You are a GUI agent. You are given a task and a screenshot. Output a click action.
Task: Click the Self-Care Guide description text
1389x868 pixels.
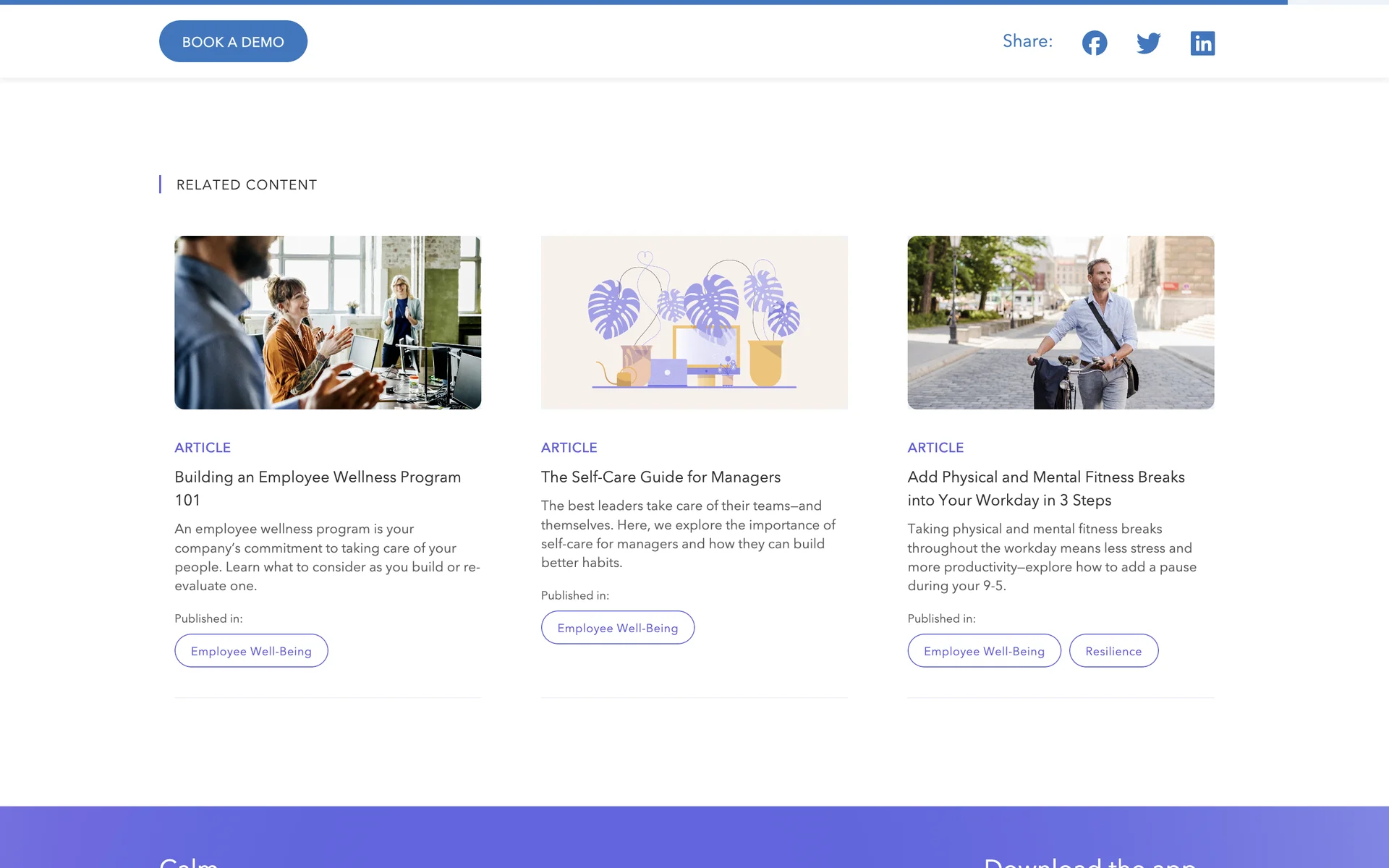click(687, 534)
